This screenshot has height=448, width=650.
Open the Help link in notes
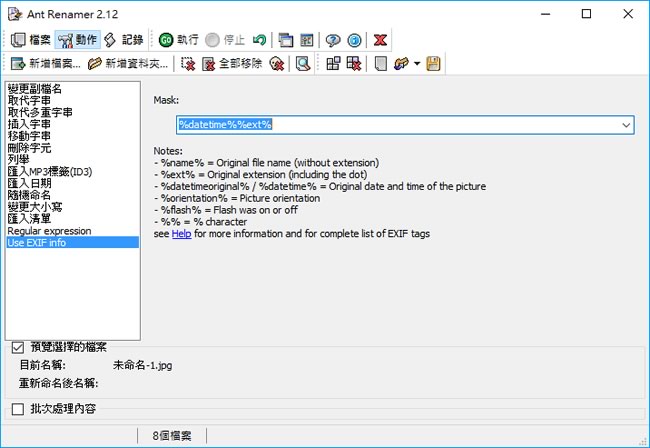(x=181, y=233)
